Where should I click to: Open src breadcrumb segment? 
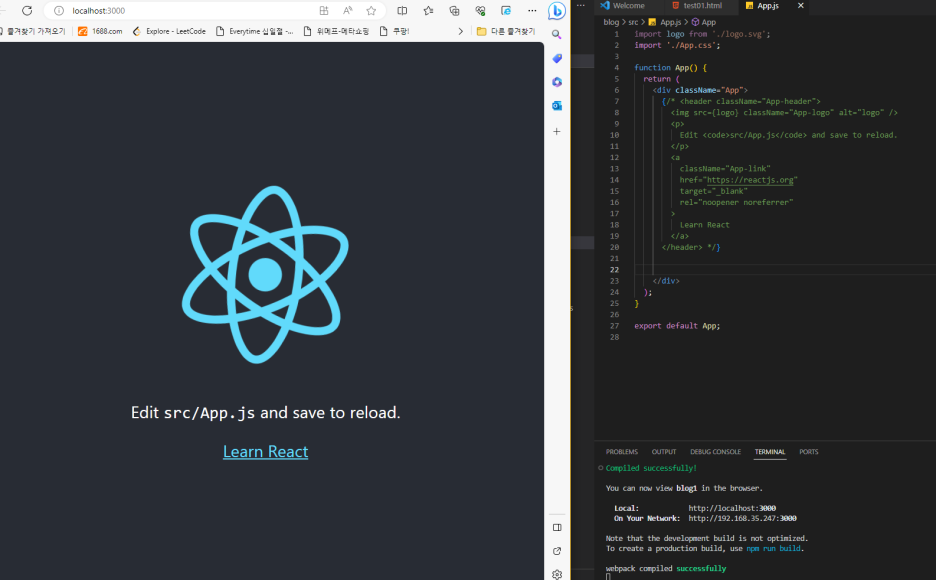[633, 22]
